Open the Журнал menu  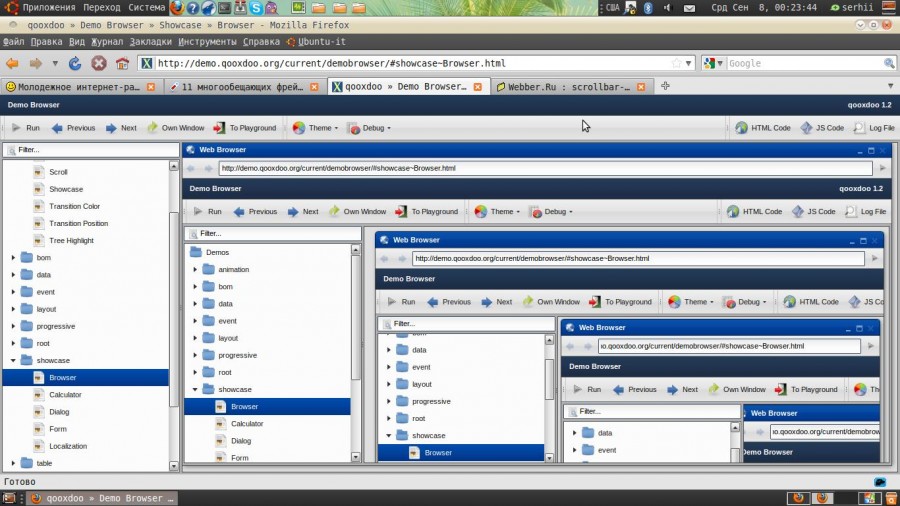107,42
